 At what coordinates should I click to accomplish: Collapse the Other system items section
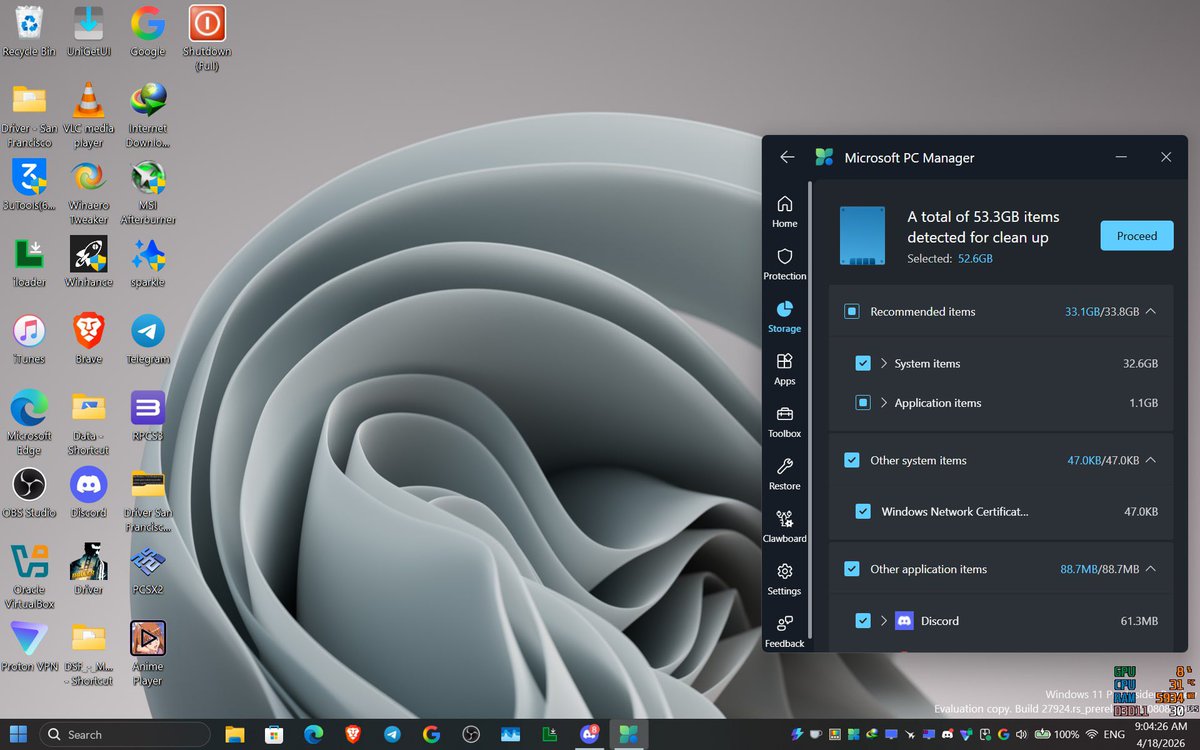[x=1151, y=461]
